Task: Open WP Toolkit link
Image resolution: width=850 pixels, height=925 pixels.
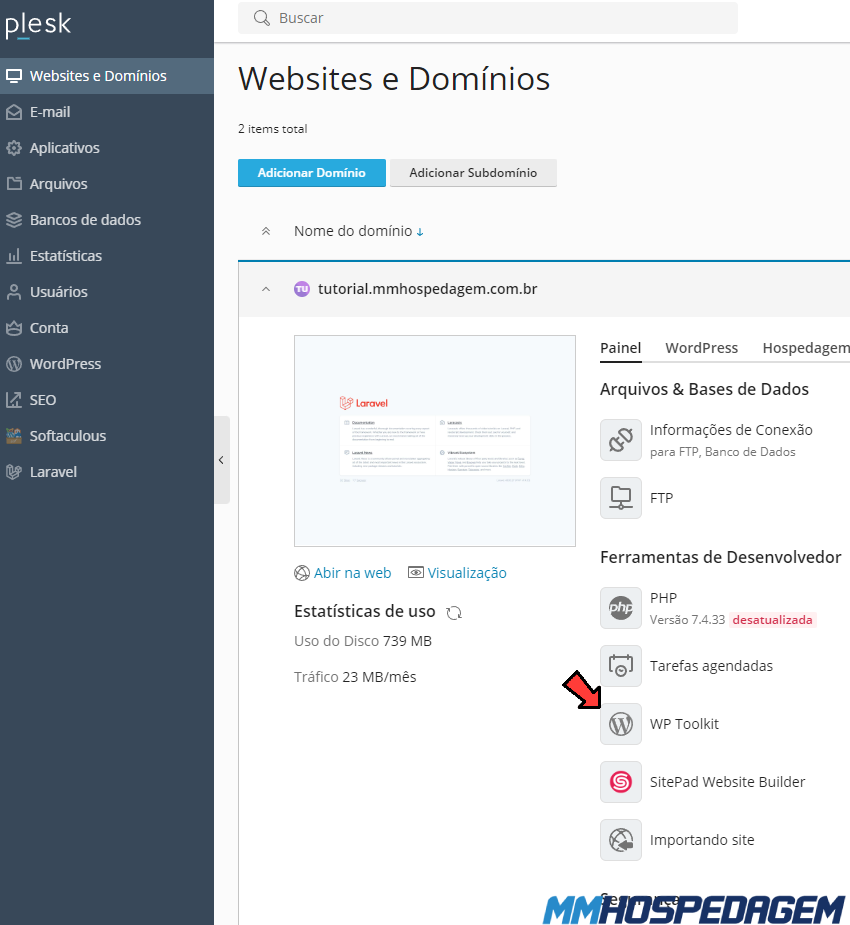Action: point(684,724)
